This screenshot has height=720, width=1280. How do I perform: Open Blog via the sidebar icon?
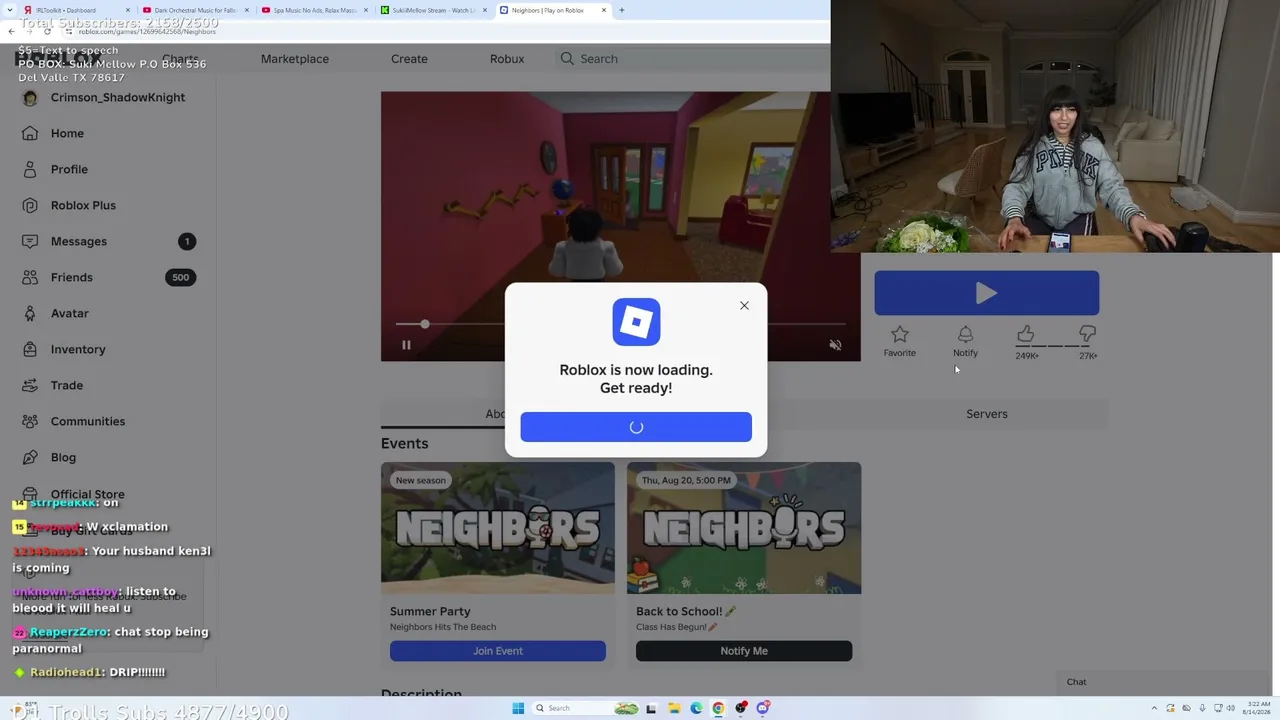tap(30, 457)
